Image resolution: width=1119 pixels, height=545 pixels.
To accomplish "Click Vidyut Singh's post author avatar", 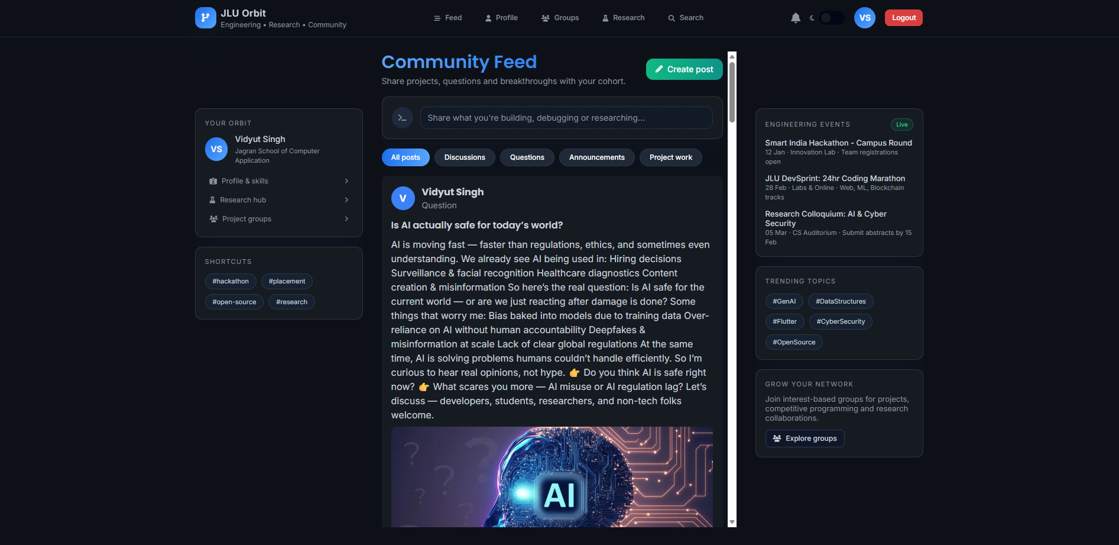I will tap(403, 198).
